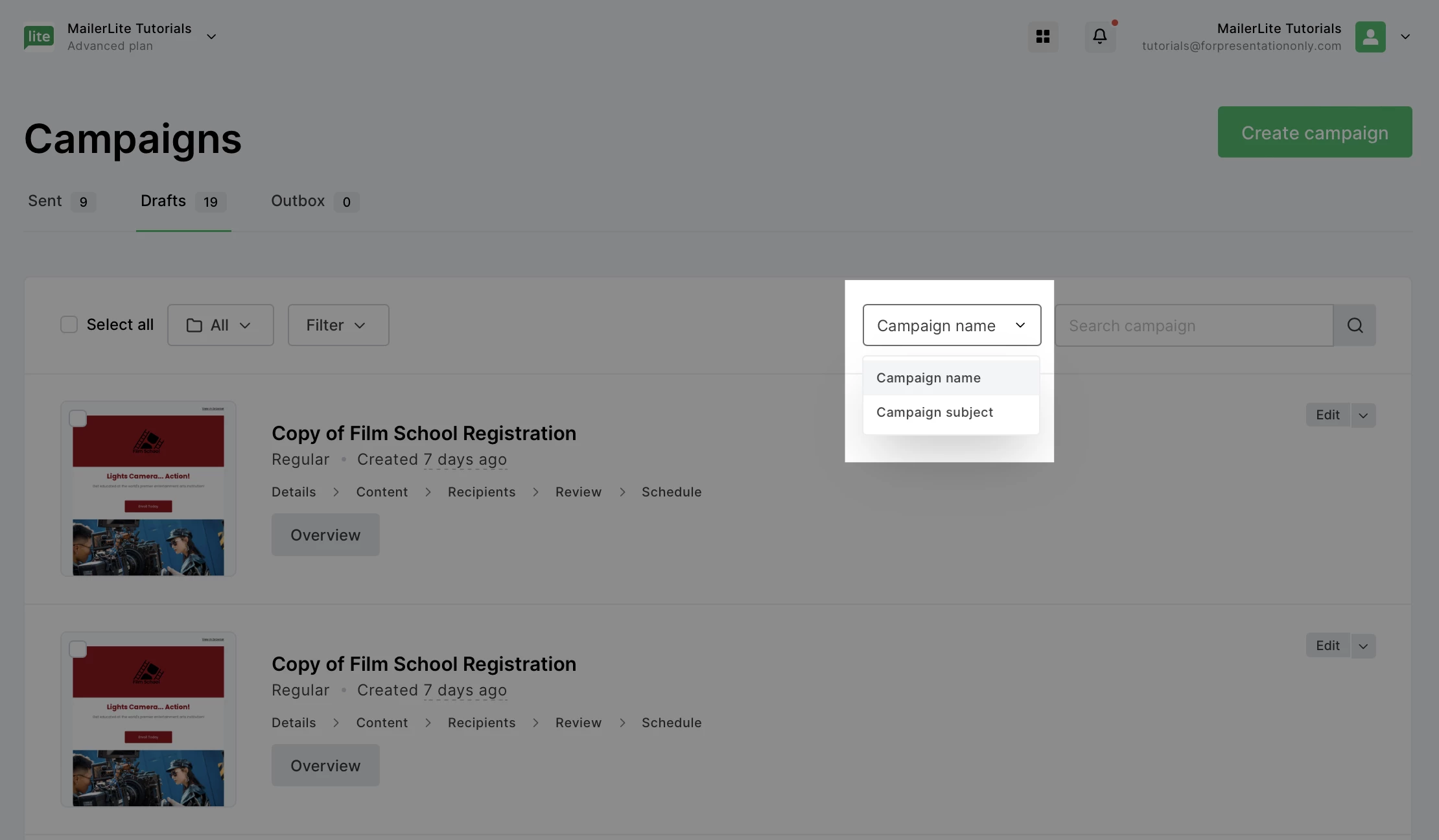Open the apps grid icon
This screenshot has height=840, width=1439.
tap(1043, 37)
